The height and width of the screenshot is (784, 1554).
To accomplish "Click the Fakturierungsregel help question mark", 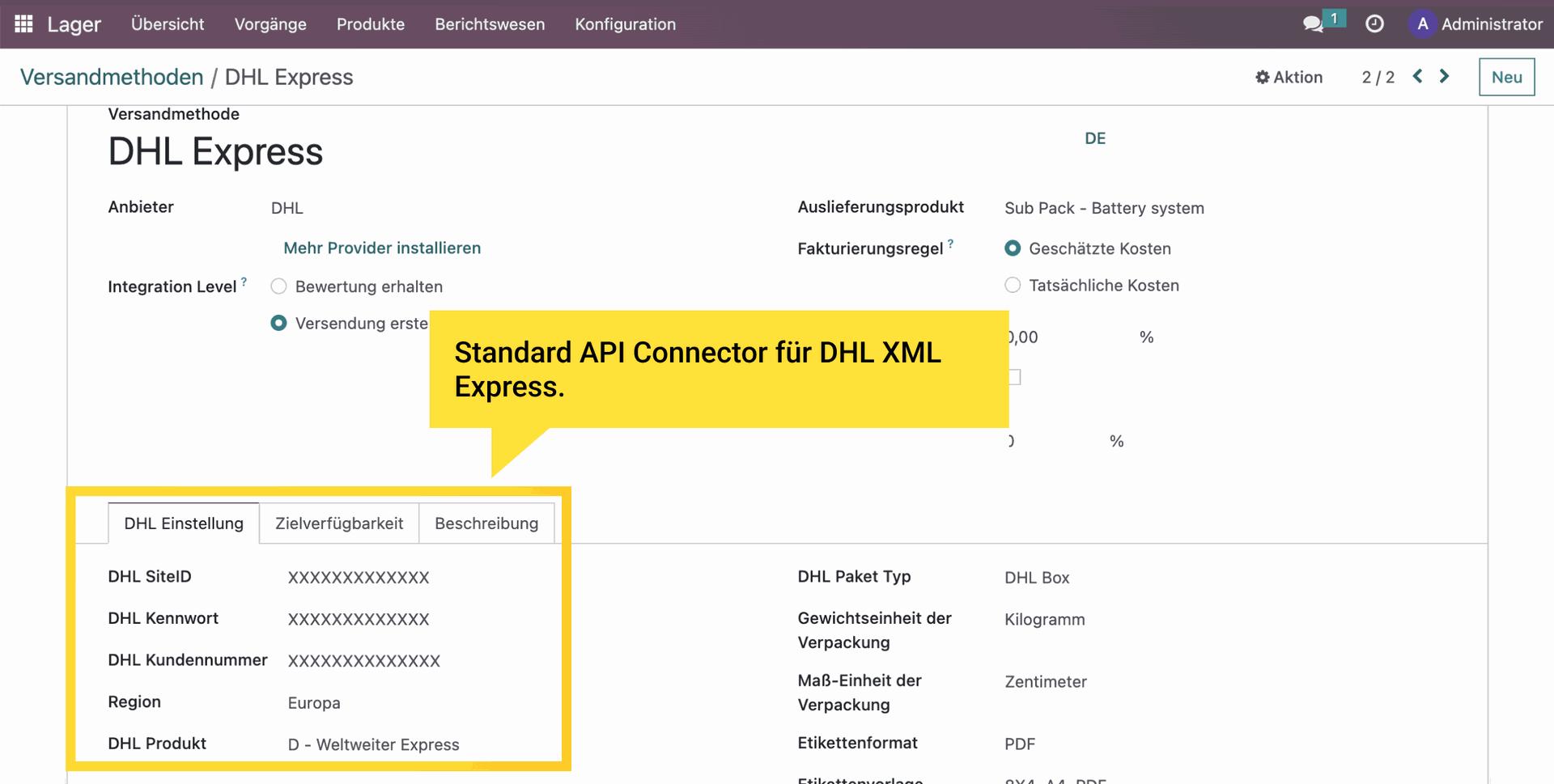I will (950, 243).
